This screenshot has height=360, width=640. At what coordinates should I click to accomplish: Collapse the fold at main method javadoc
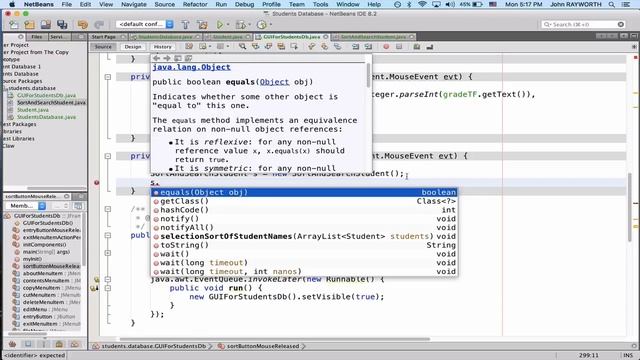click(108, 209)
